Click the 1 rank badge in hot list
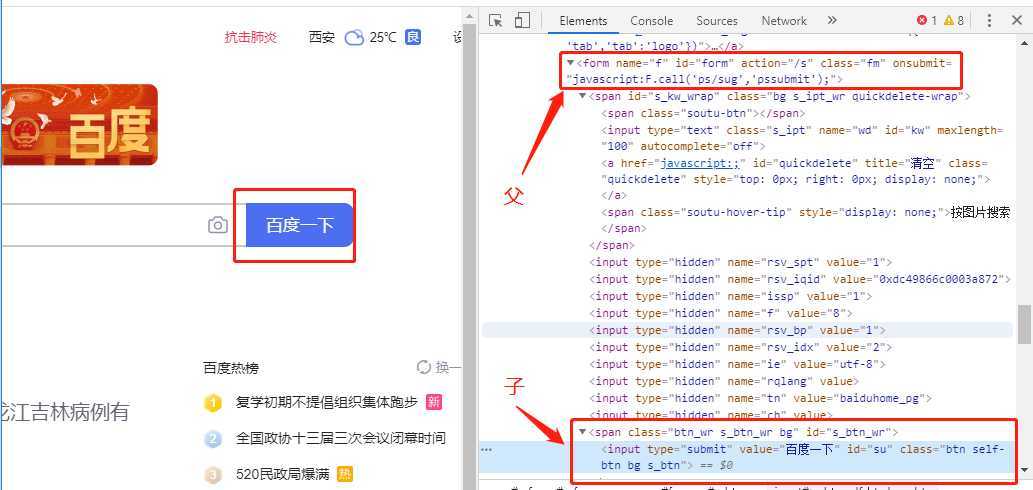The width and height of the screenshot is (1033, 490). click(213, 402)
